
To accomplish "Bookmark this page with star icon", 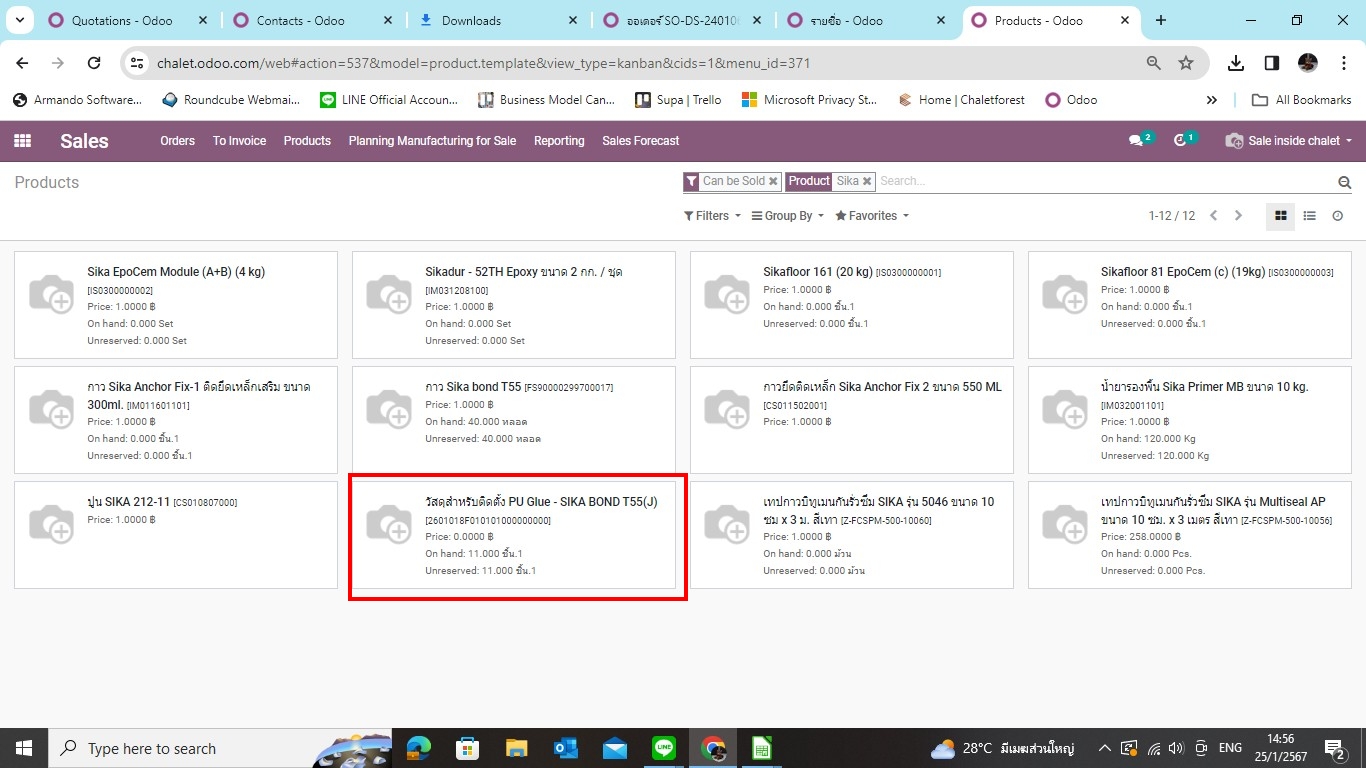I will pyautogui.click(x=1186, y=63).
